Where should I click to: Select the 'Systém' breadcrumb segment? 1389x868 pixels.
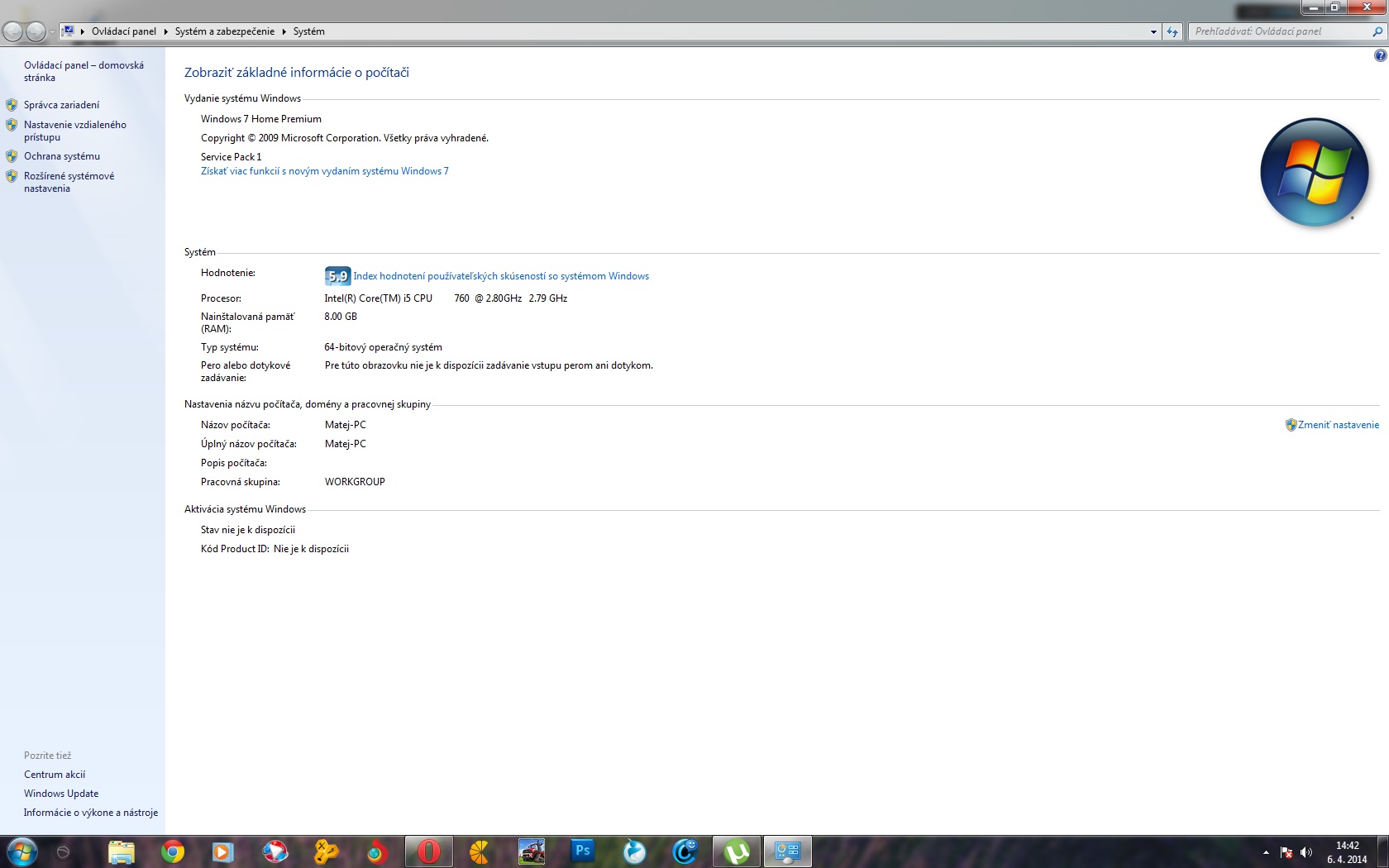(x=309, y=31)
